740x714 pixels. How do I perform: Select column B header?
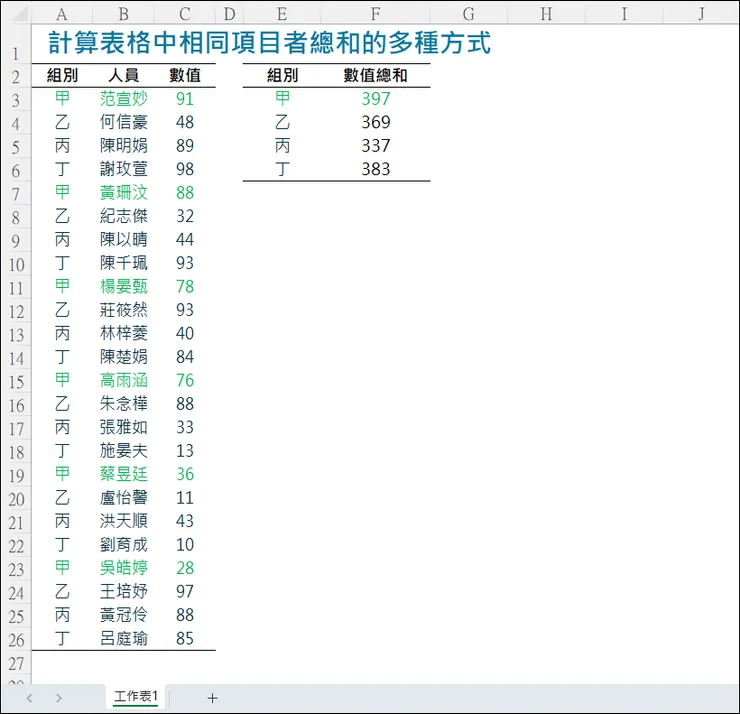[x=124, y=14]
